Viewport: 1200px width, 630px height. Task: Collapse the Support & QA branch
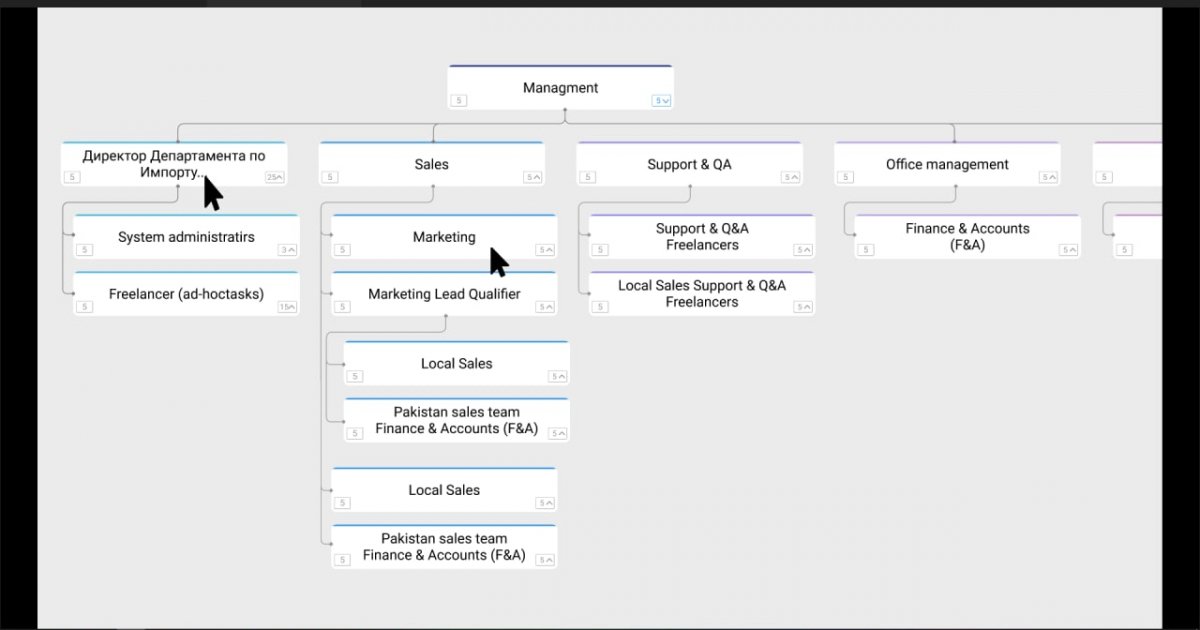click(791, 177)
